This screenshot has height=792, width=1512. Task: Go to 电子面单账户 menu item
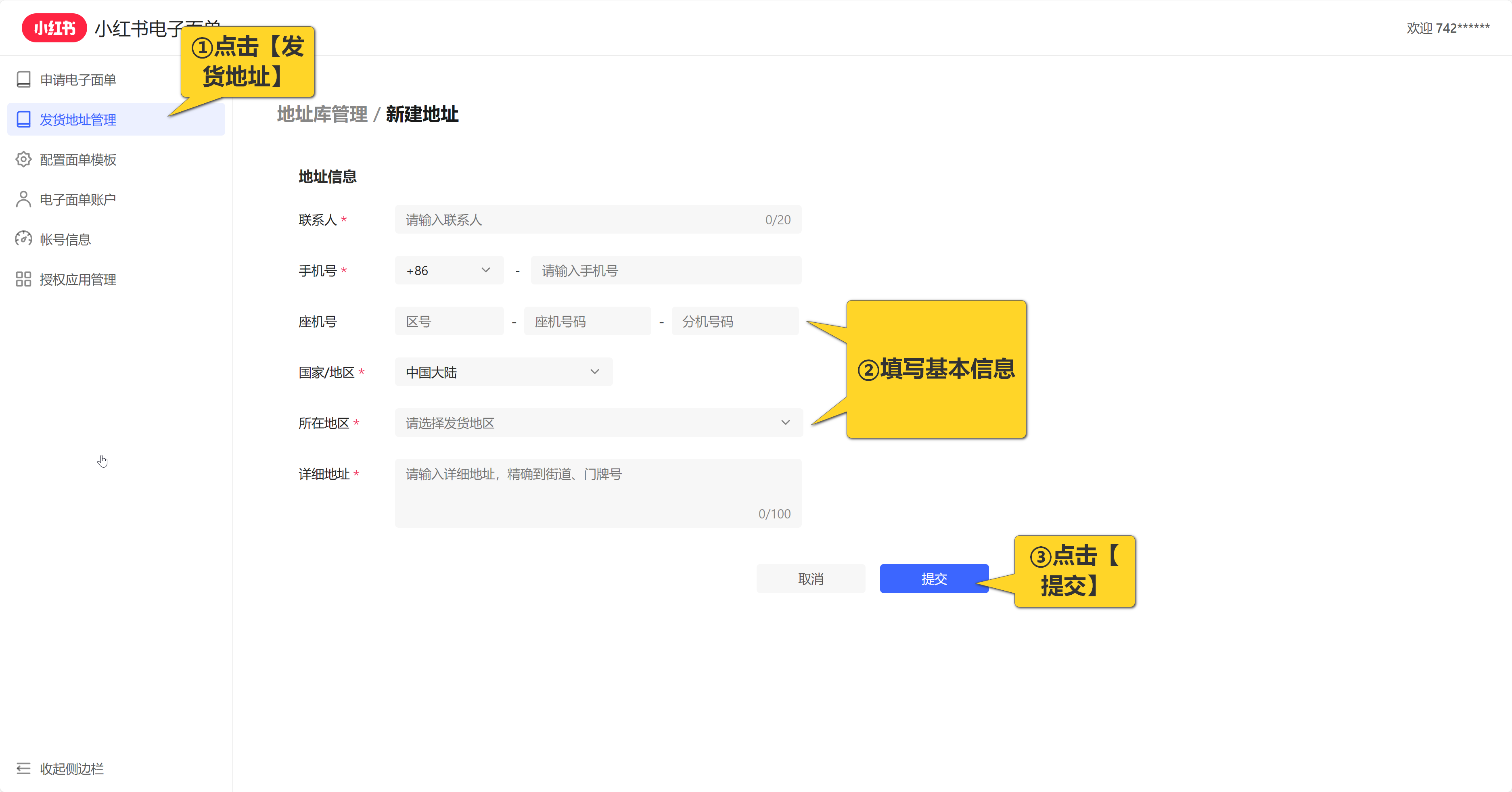(x=77, y=199)
